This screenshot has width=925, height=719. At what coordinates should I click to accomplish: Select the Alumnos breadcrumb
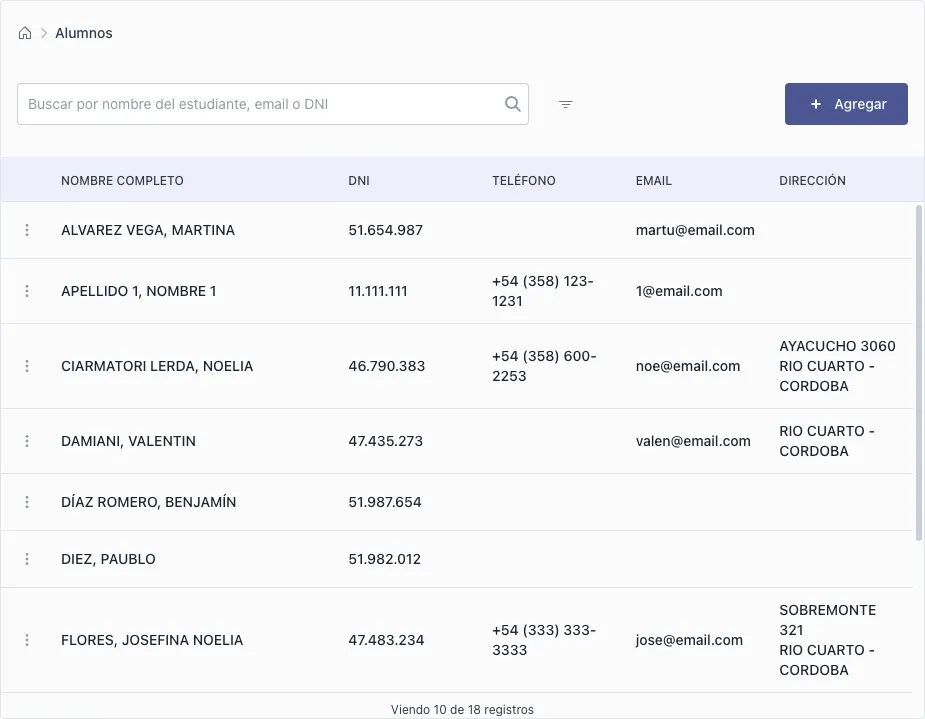tap(84, 33)
